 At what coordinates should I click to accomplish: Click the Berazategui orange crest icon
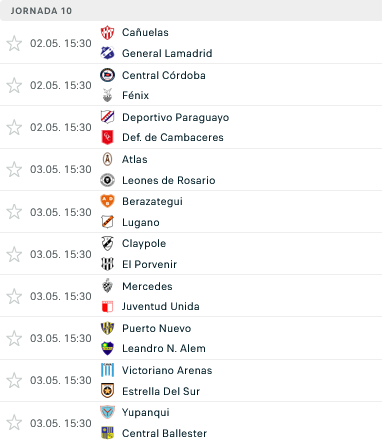107,201
